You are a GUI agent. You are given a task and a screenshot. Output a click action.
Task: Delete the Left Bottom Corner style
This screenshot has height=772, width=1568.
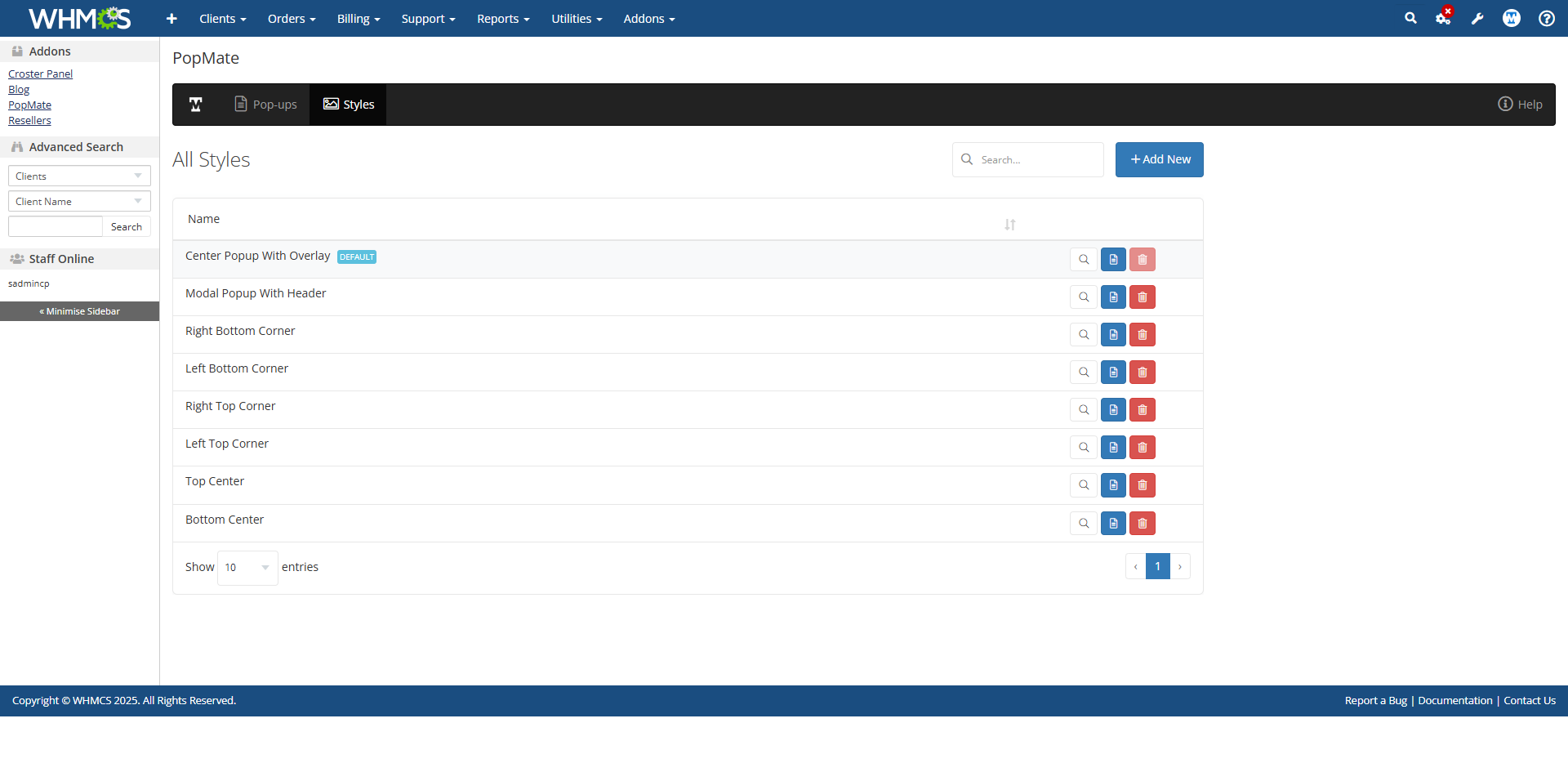click(1143, 373)
